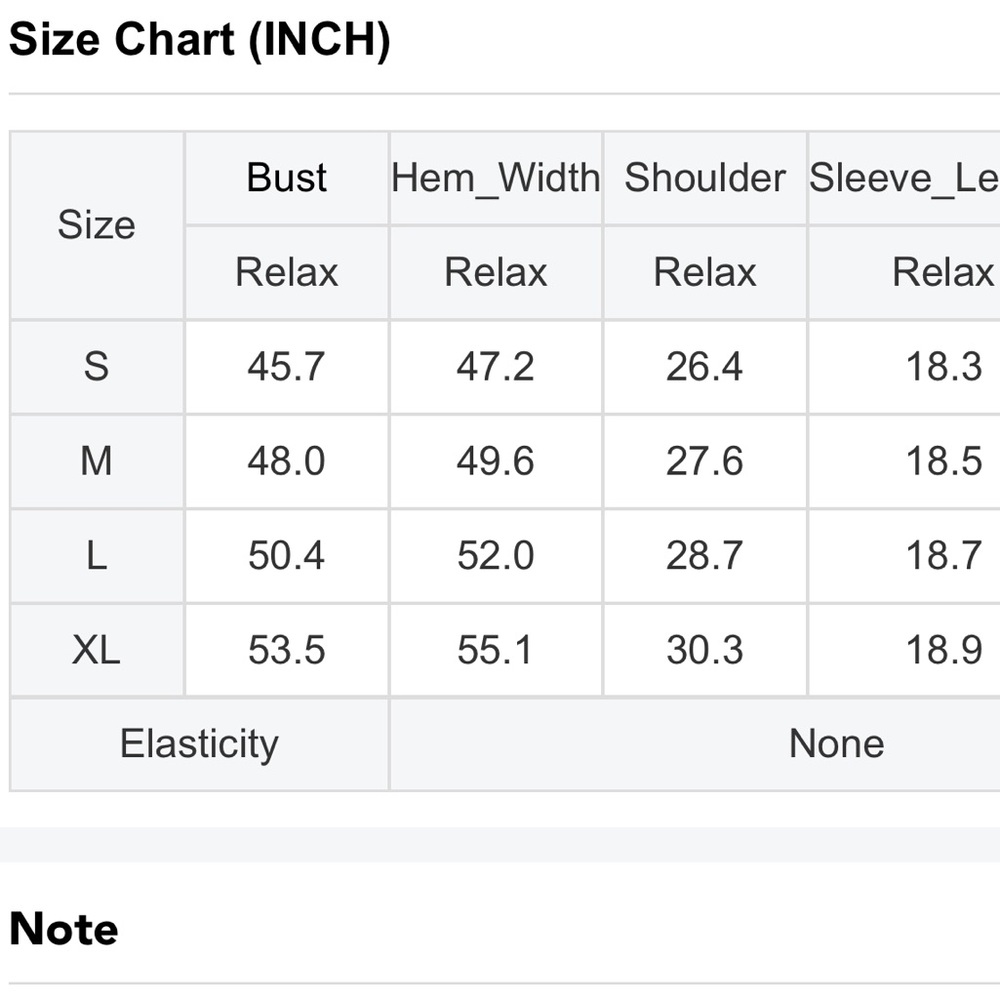The height and width of the screenshot is (1000, 1000).
Task: Select the Bust column header
Action: (286, 177)
